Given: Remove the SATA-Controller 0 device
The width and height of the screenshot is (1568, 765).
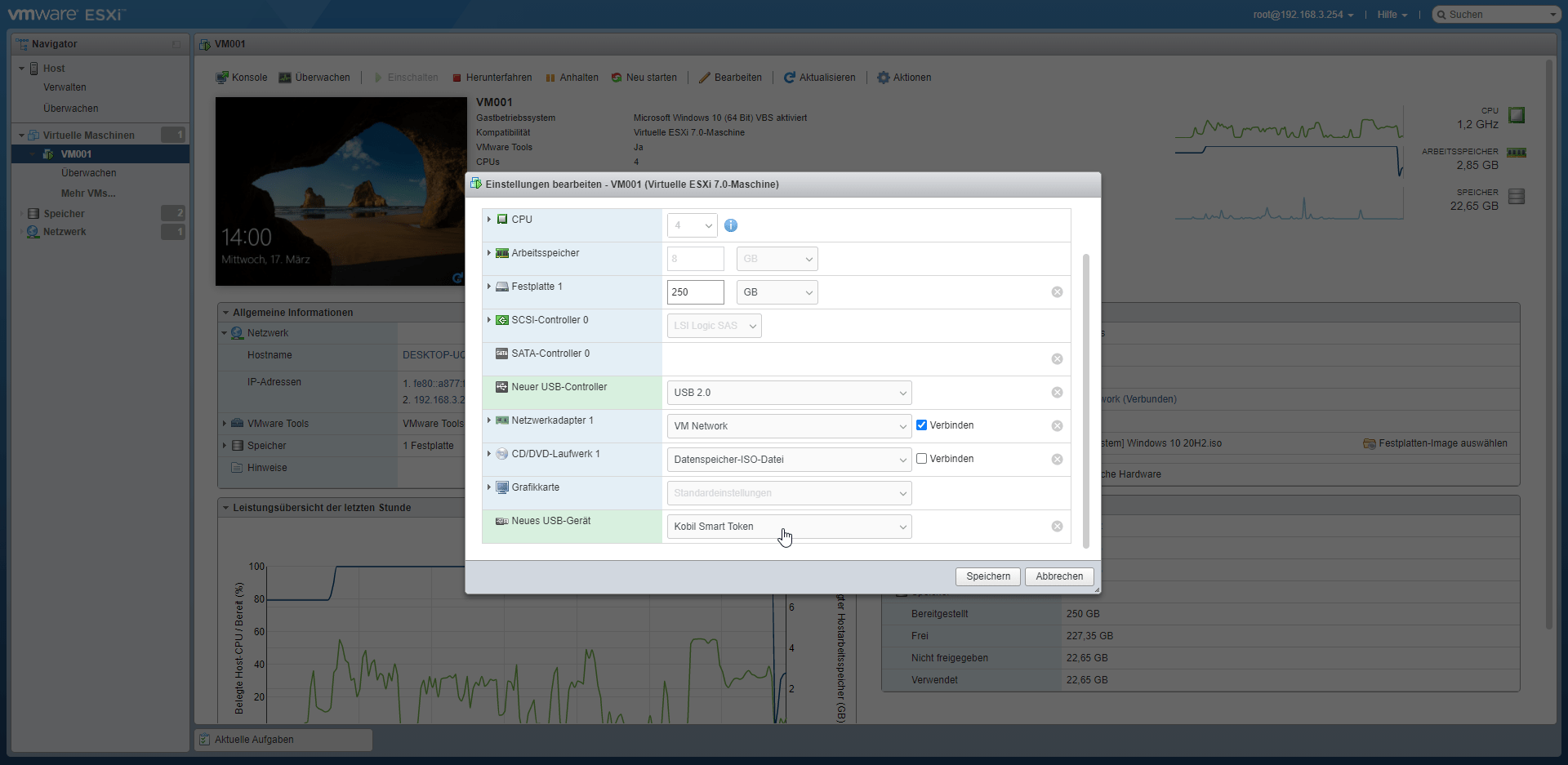Looking at the screenshot, I should click(x=1057, y=359).
